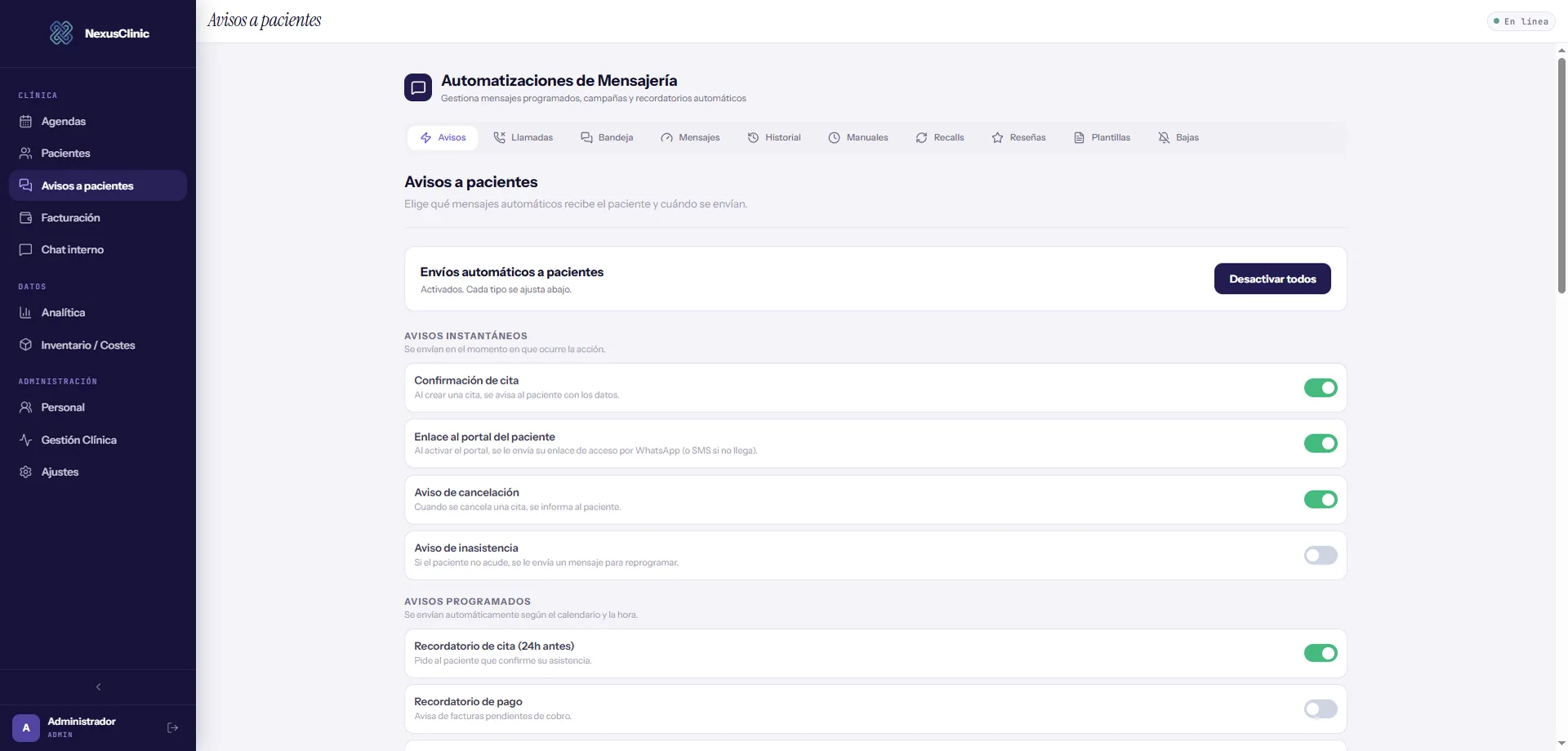The image size is (1568, 751).
Task: Click the Analítica bar chart icon
Action: coord(25,312)
